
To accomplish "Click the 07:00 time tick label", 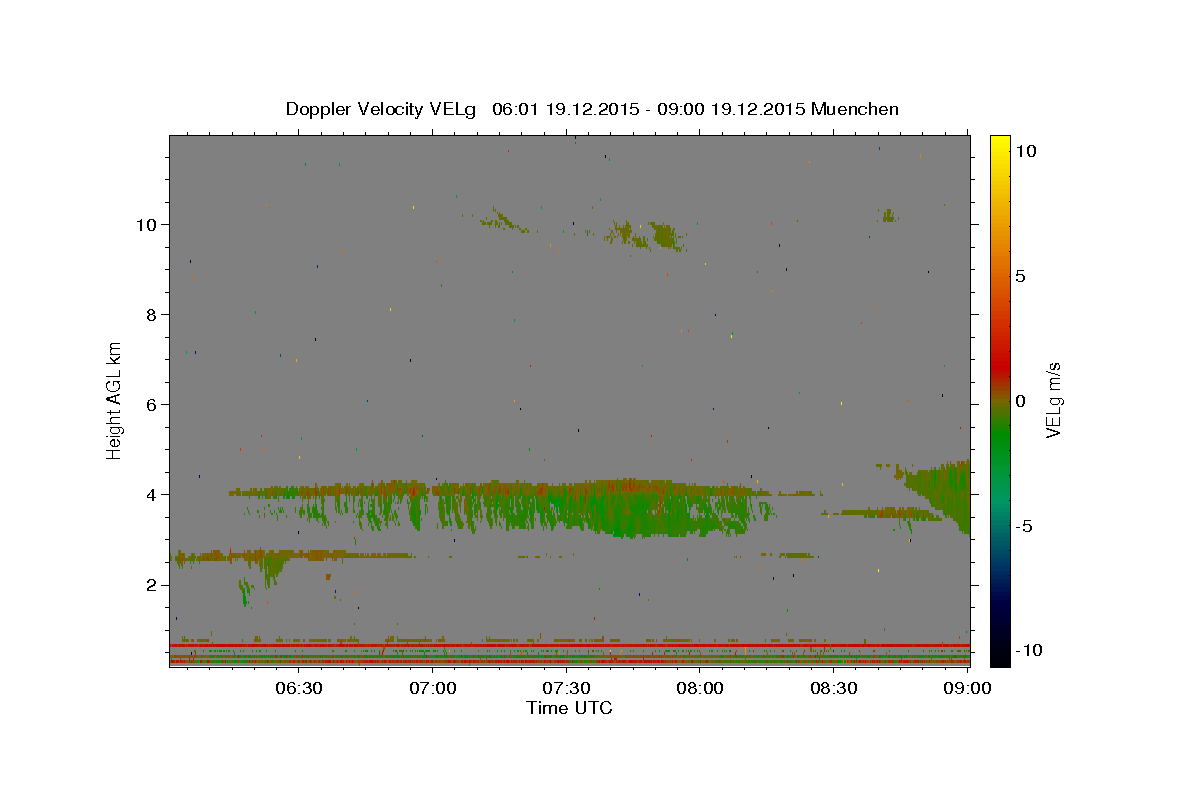I will [432, 689].
